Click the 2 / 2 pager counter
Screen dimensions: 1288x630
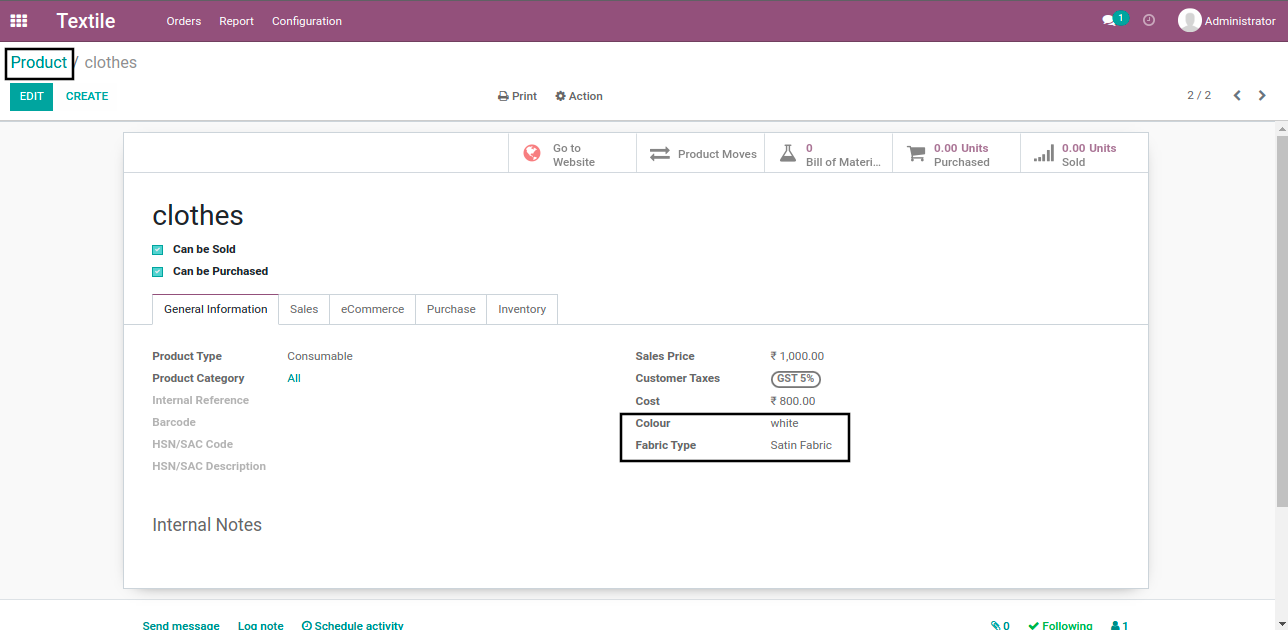coord(1199,96)
